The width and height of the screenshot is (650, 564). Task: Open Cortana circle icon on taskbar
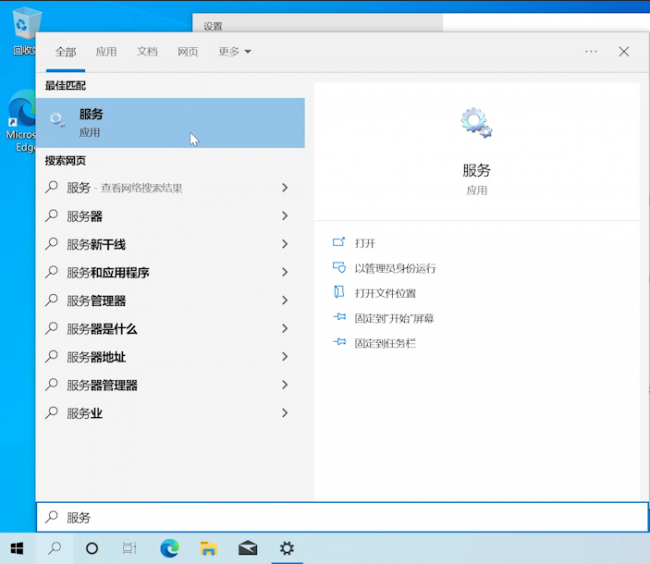click(x=92, y=549)
